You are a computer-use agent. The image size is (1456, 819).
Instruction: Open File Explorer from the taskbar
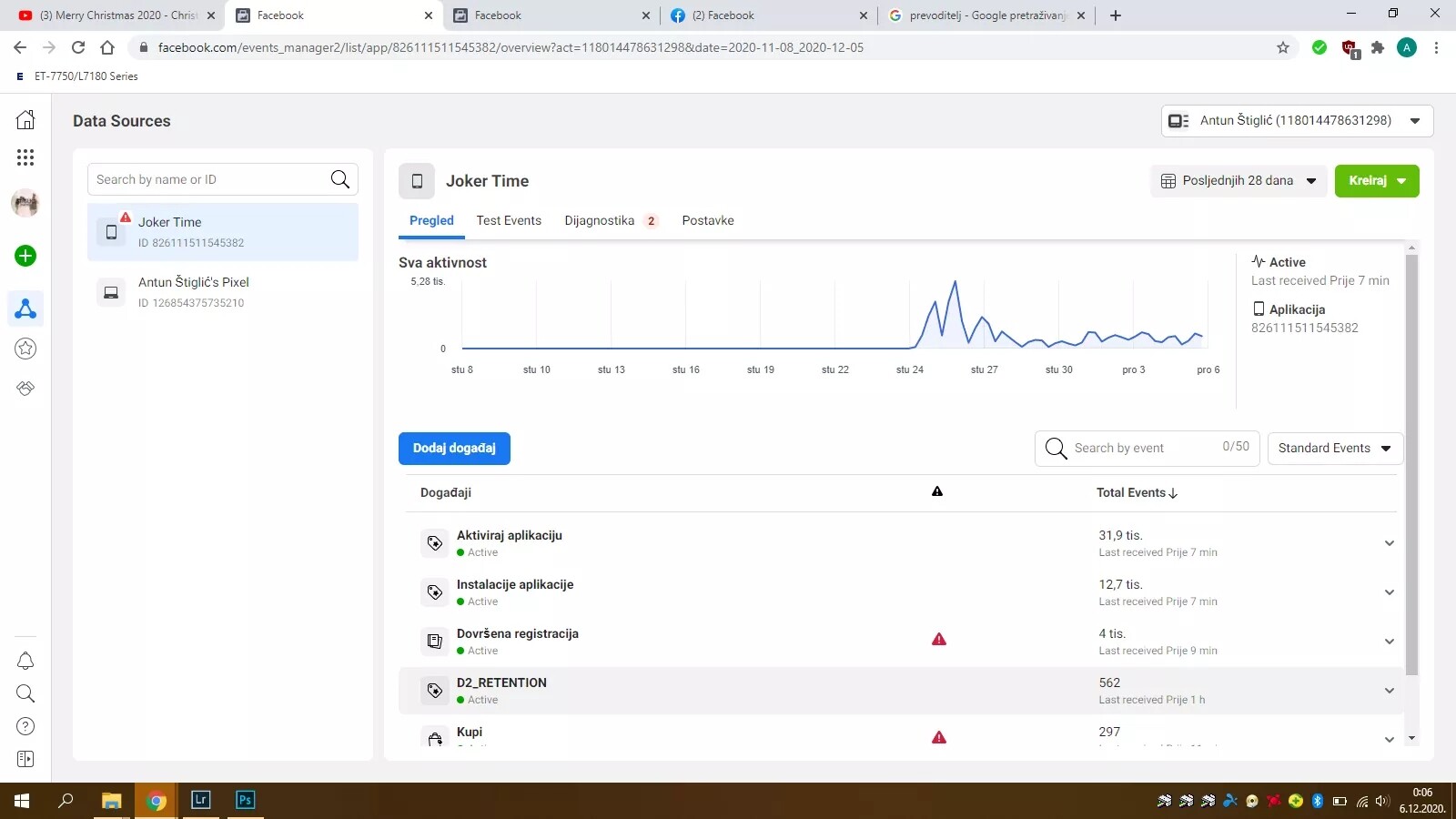[111, 801]
